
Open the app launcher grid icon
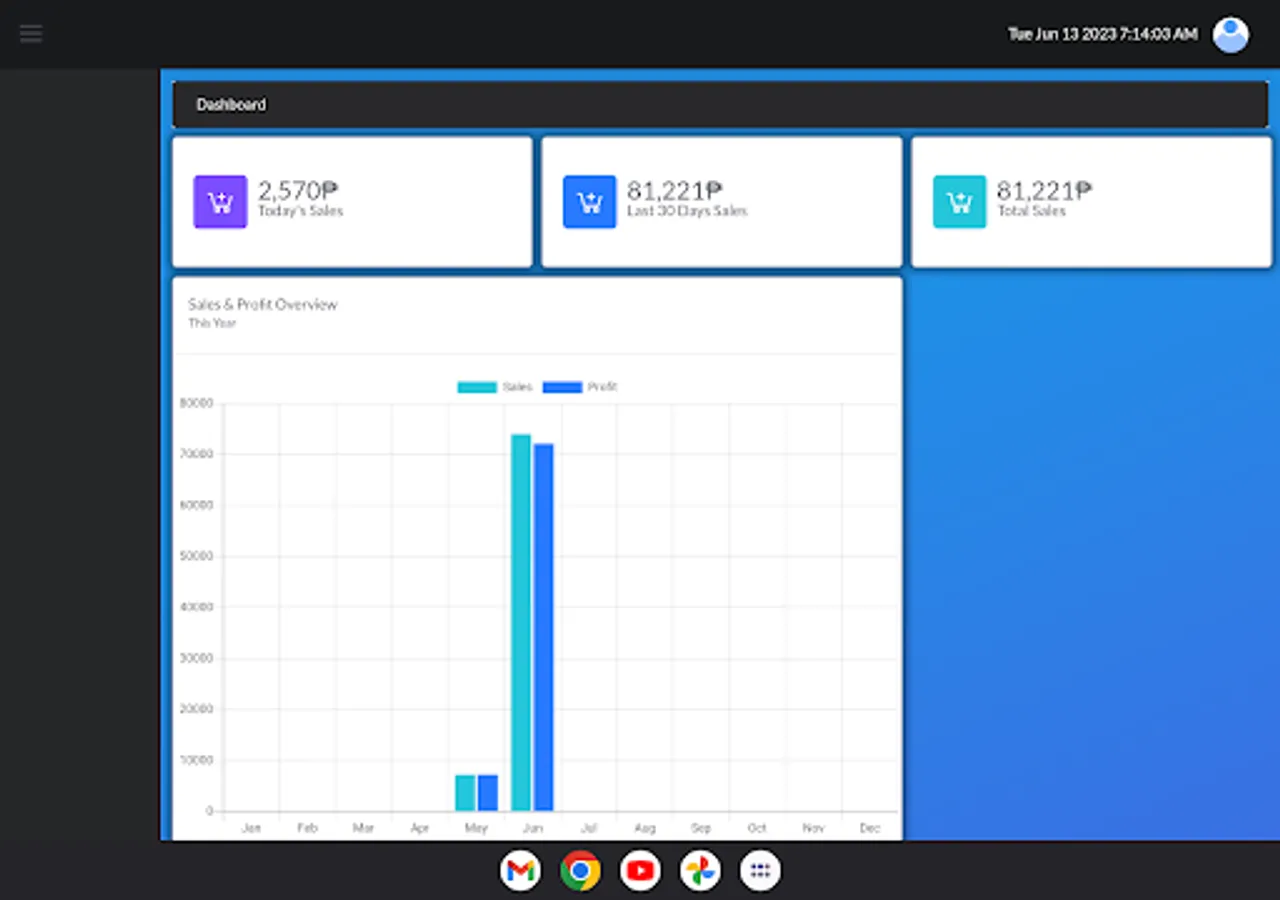pos(760,871)
